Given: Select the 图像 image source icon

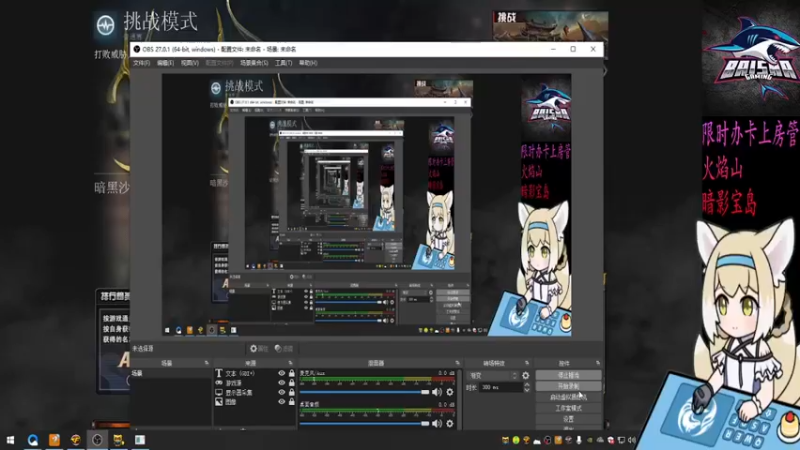Looking at the screenshot, I should click(219, 402).
